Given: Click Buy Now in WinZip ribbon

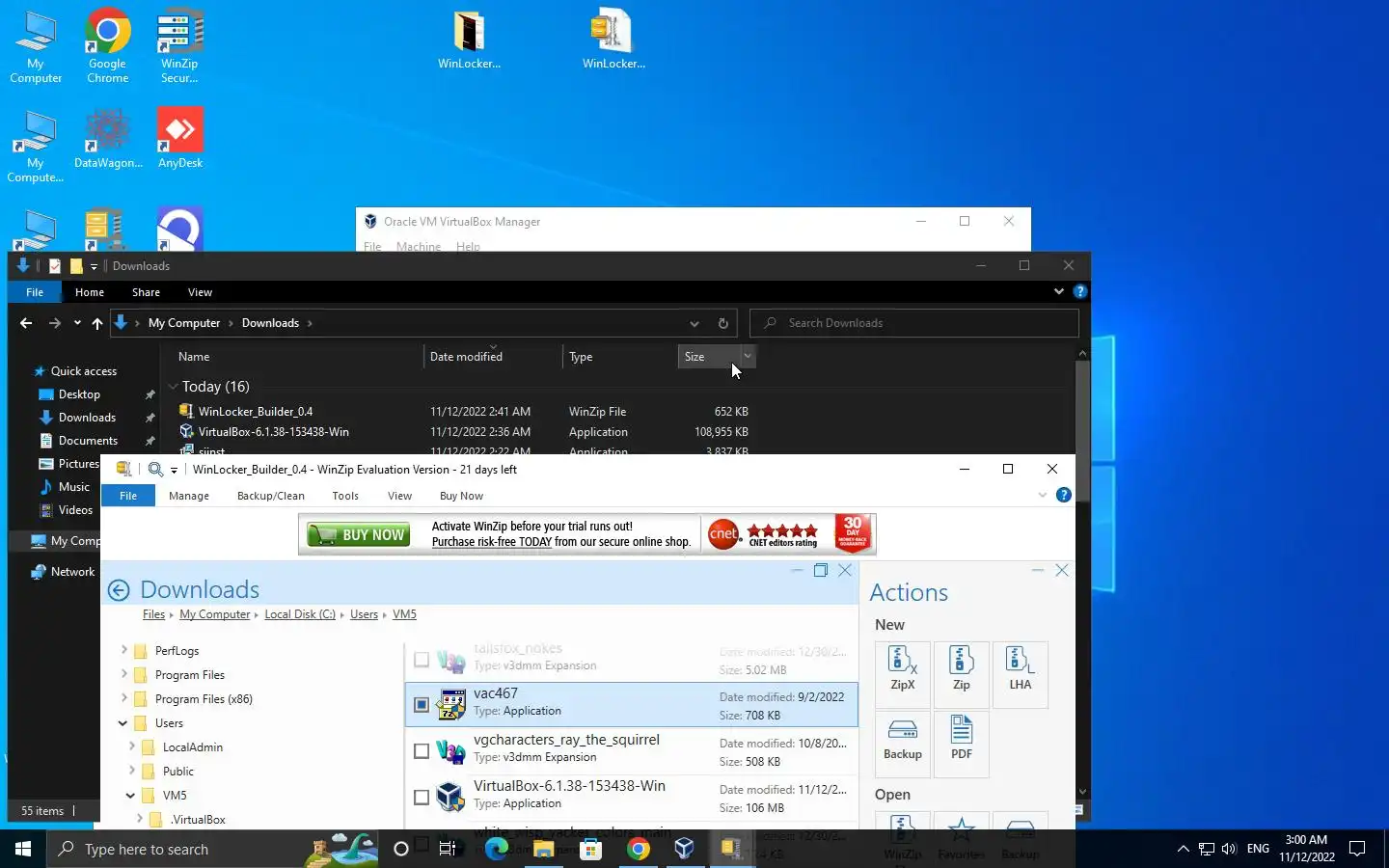Looking at the screenshot, I should 461,496.
